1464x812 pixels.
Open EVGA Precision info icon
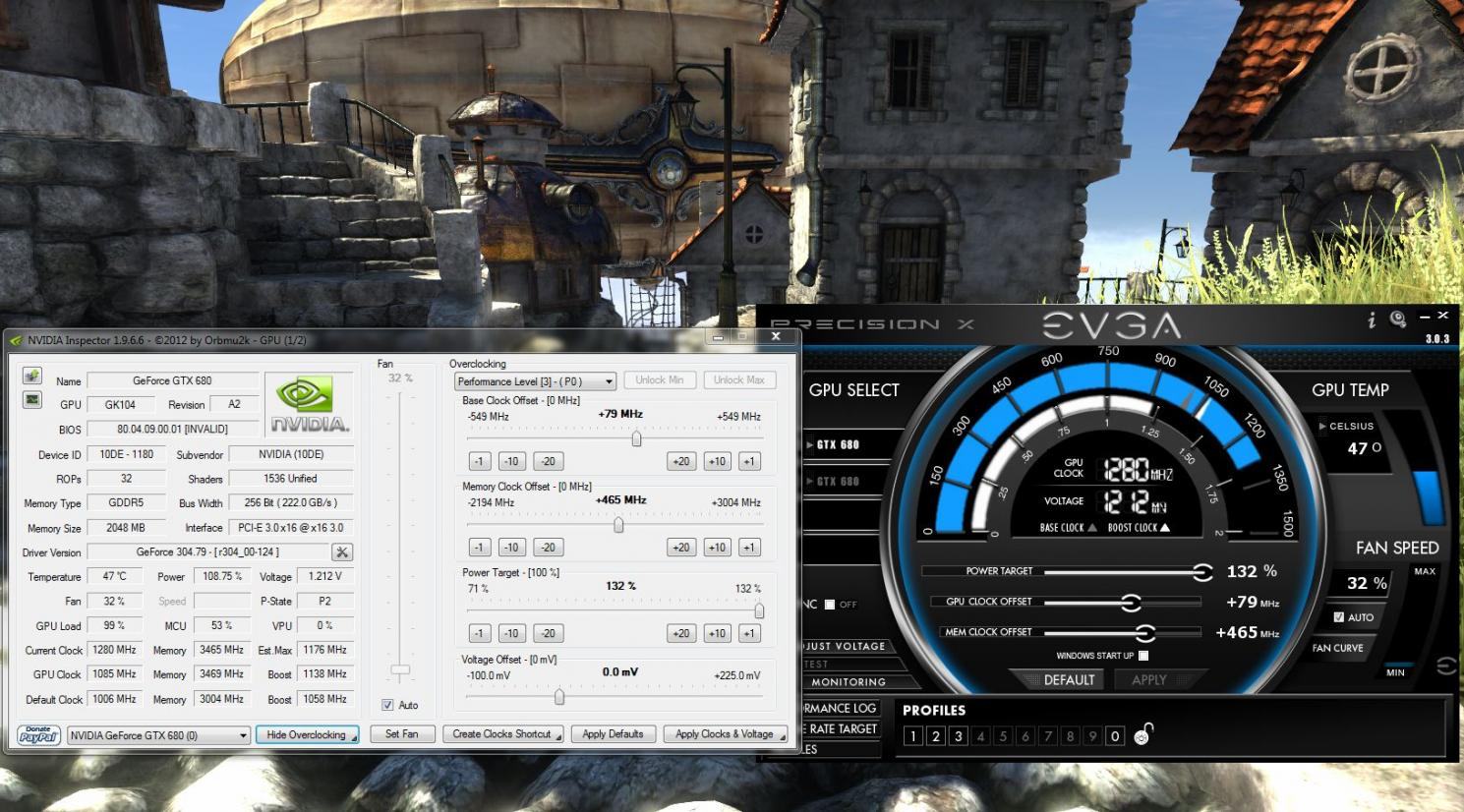[x=1372, y=319]
